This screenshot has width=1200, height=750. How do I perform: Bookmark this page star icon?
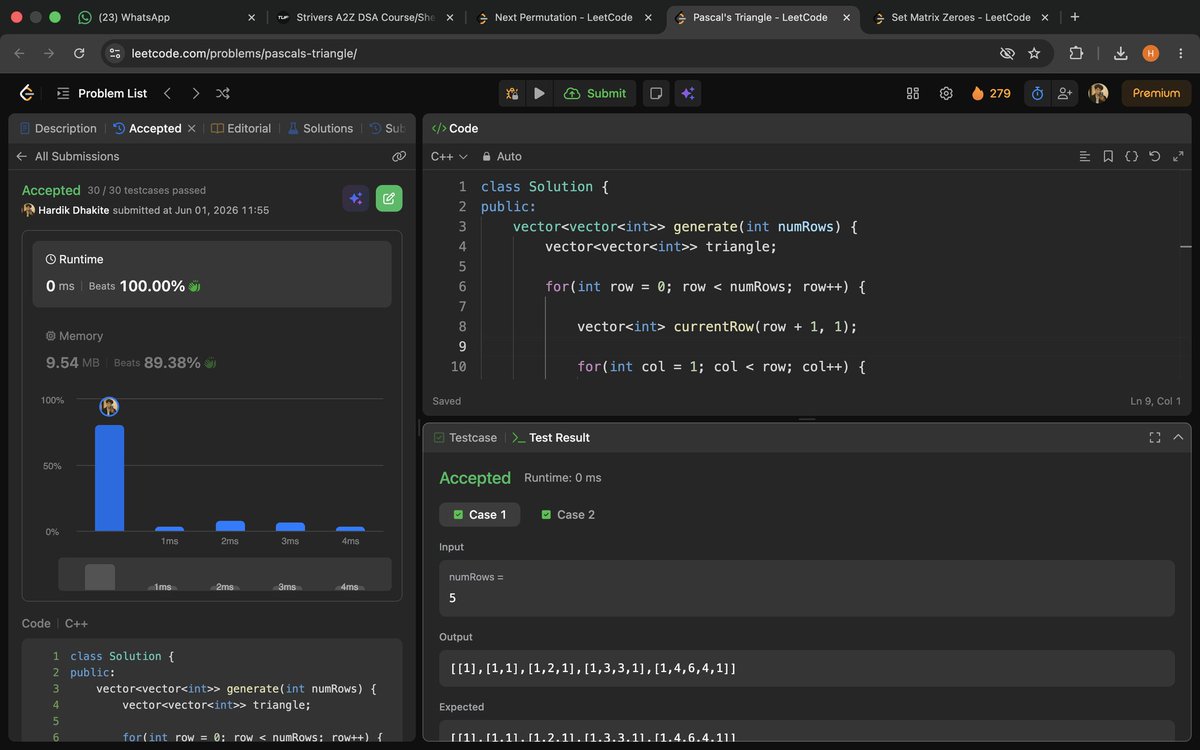tap(1034, 53)
